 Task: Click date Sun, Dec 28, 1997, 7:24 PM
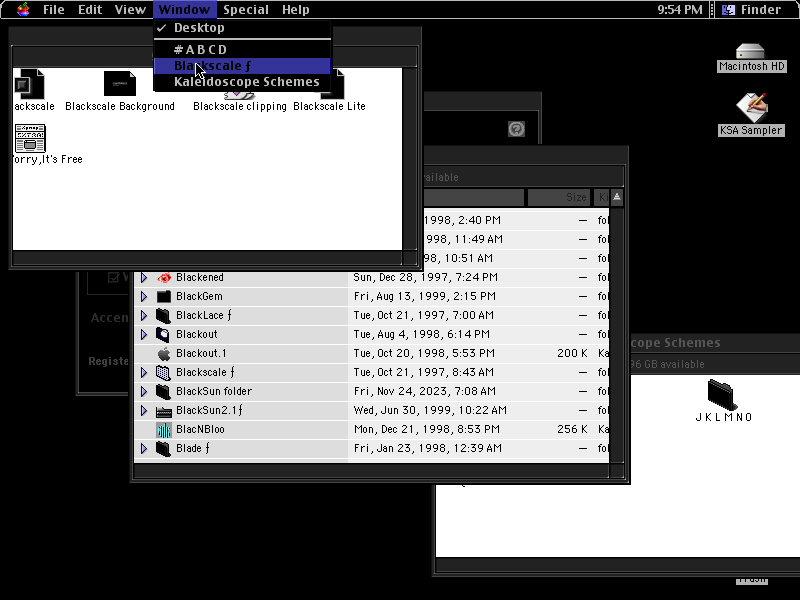click(426, 278)
